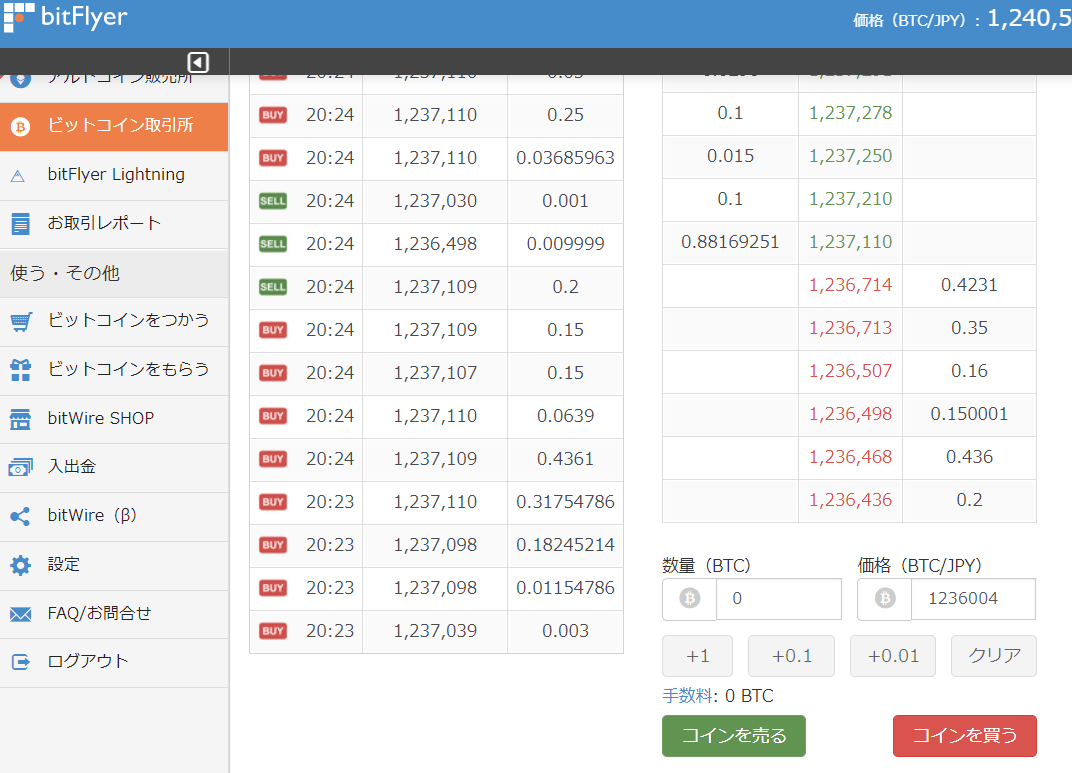Select ask price 1,237,110 in order book
This screenshot has height=773, width=1072.
(850, 243)
